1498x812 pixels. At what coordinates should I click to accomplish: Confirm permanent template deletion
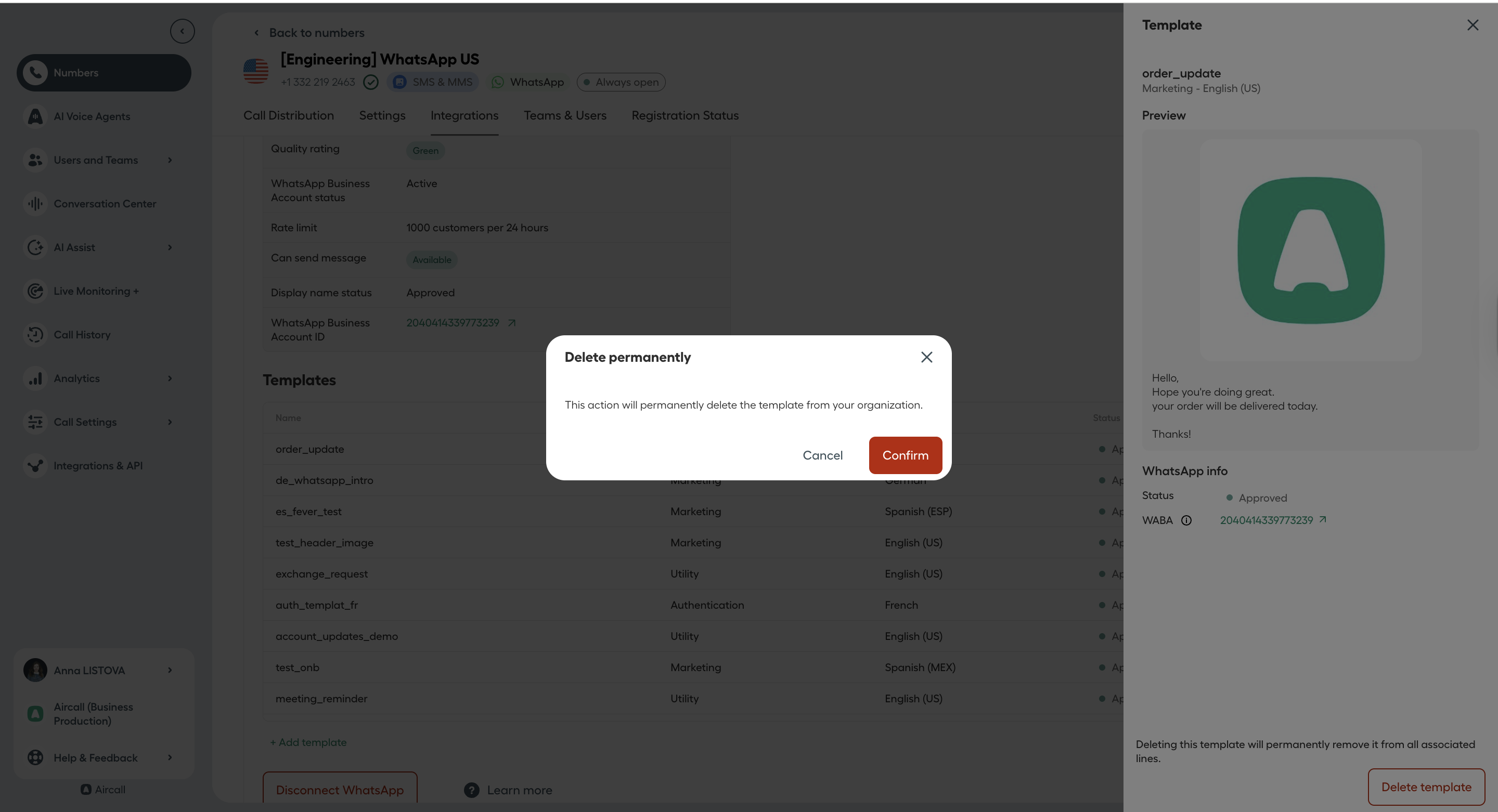click(x=905, y=455)
